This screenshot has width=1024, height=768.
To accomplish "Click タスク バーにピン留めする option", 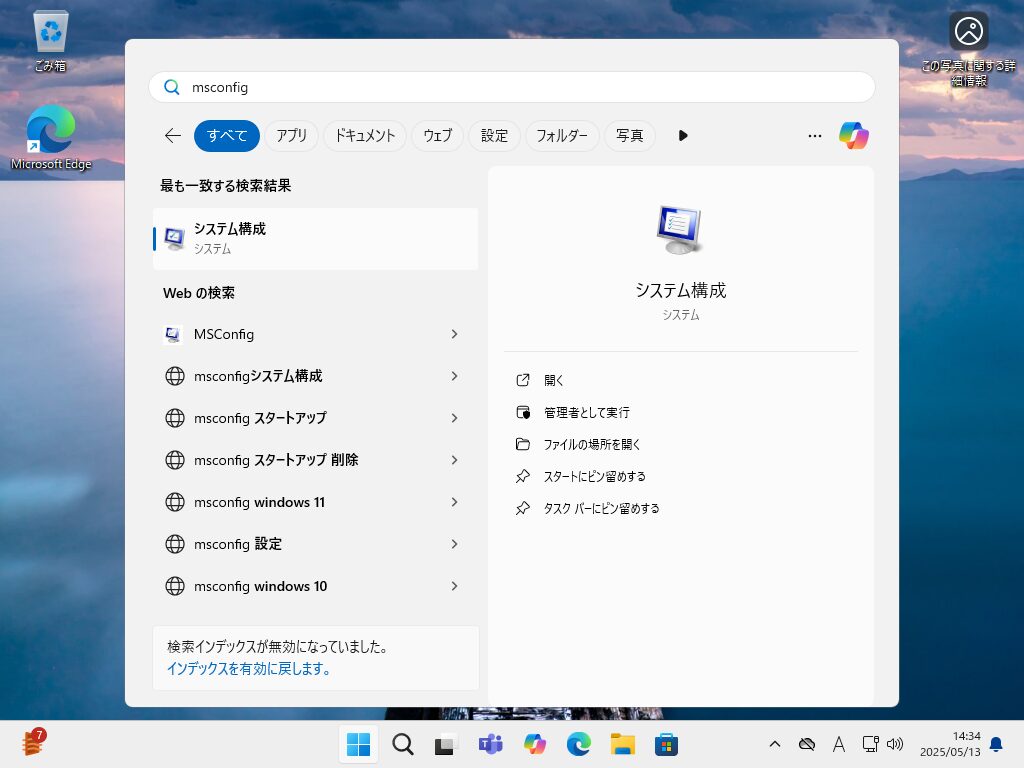I will [601, 508].
